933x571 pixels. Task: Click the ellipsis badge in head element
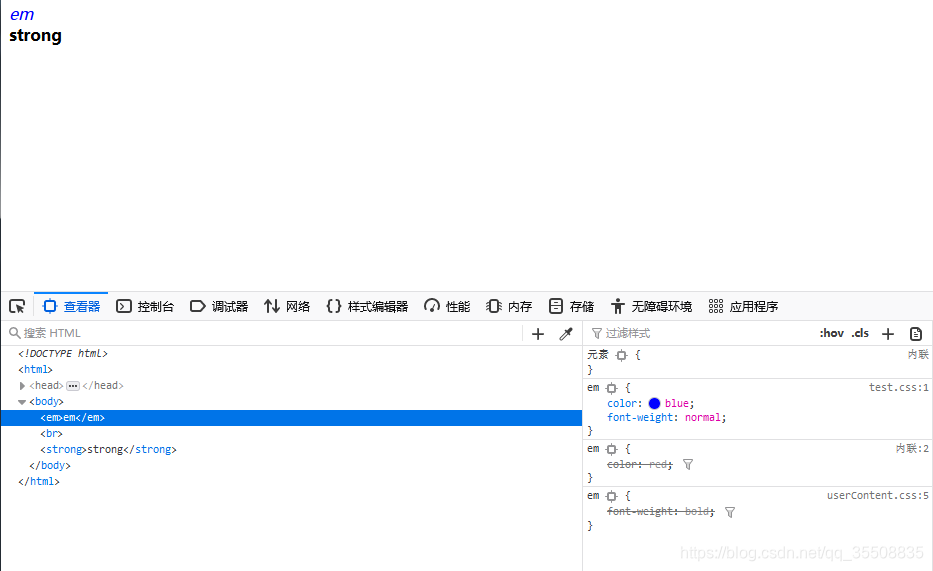[x=73, y=386]
